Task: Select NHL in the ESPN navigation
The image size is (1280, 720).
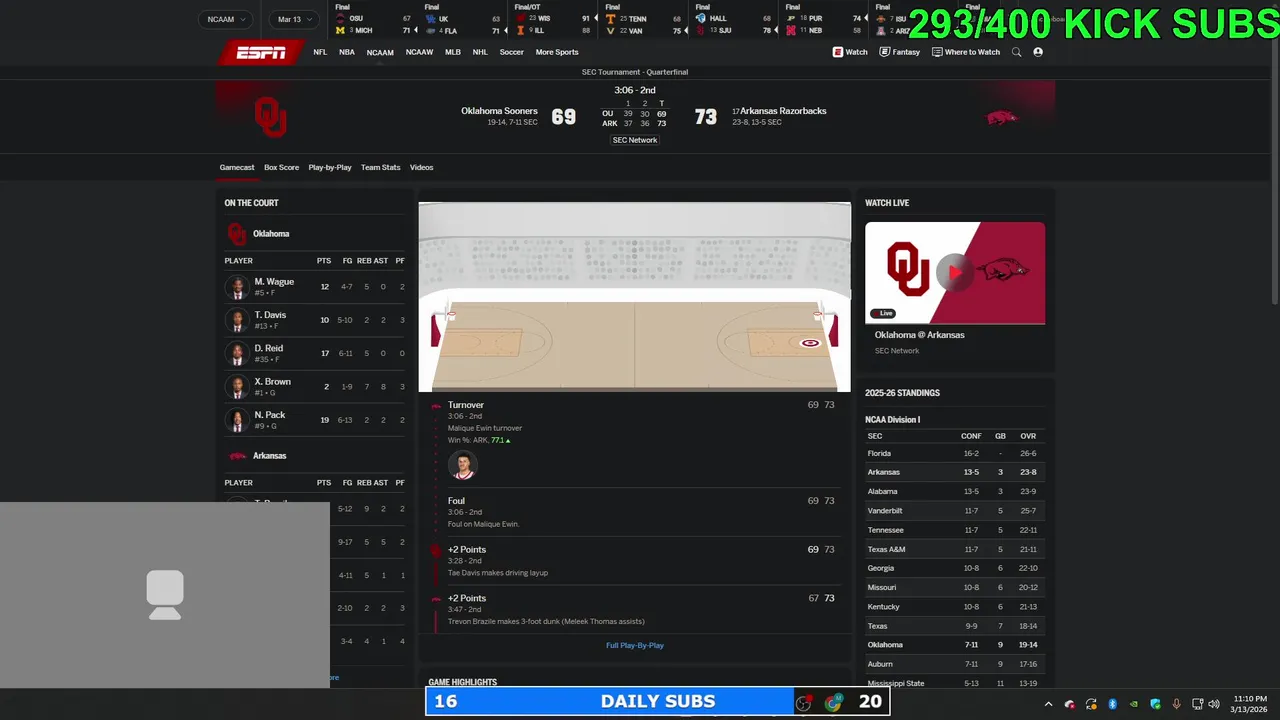Action: coord(480,52)
